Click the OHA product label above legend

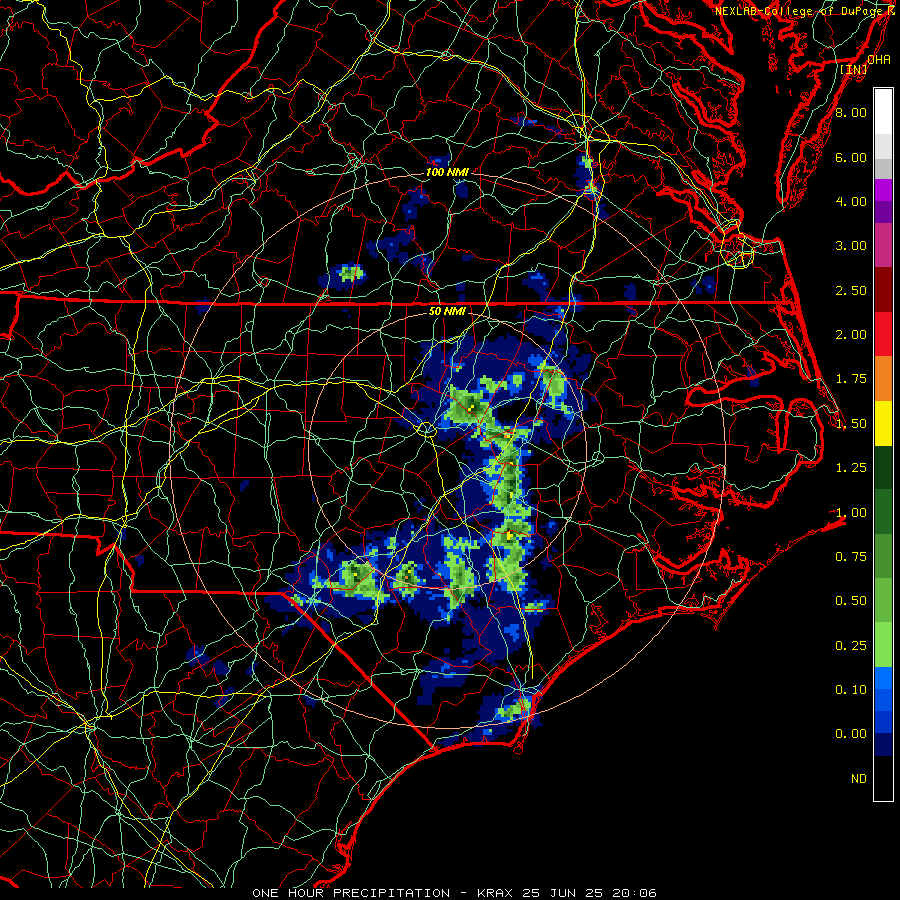pyautogui.click(x=879, y=59)
